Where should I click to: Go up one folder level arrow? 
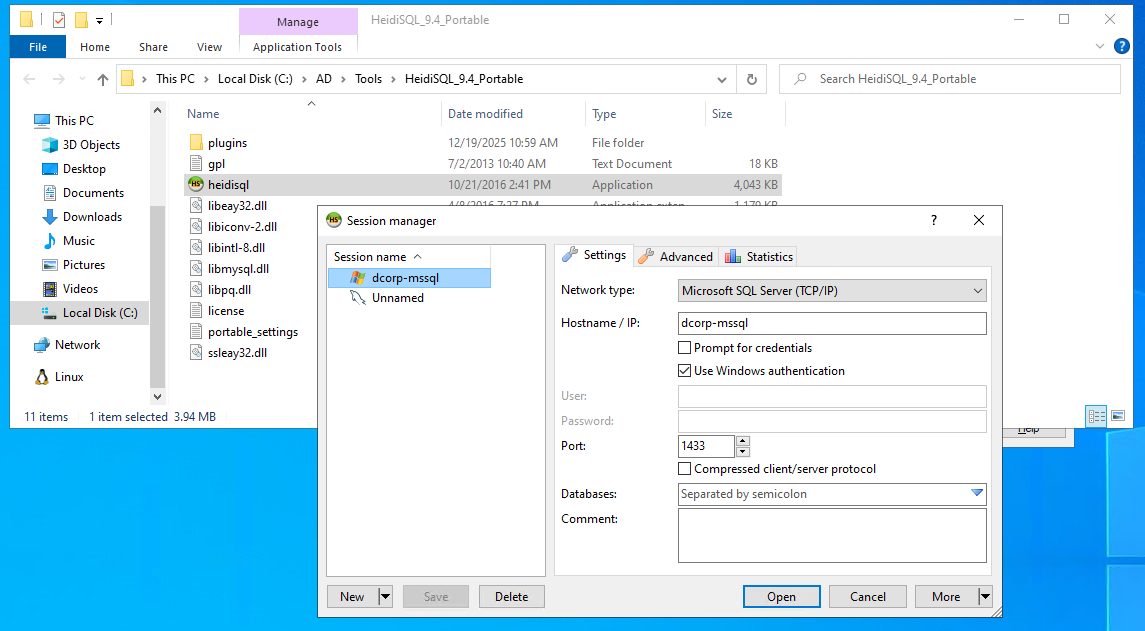point(103,79)
